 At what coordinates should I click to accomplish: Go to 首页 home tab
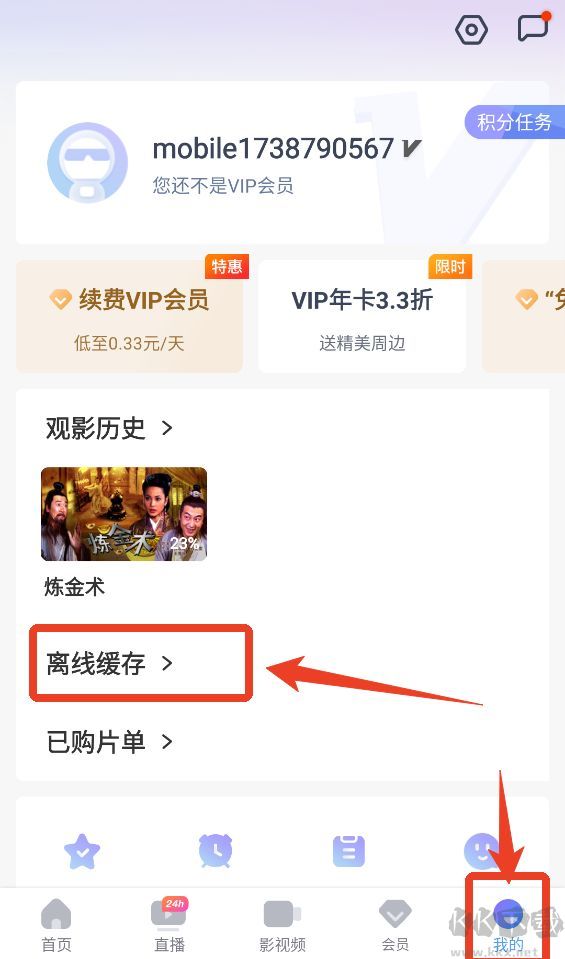pyautogui.click(x=56, y=925)
